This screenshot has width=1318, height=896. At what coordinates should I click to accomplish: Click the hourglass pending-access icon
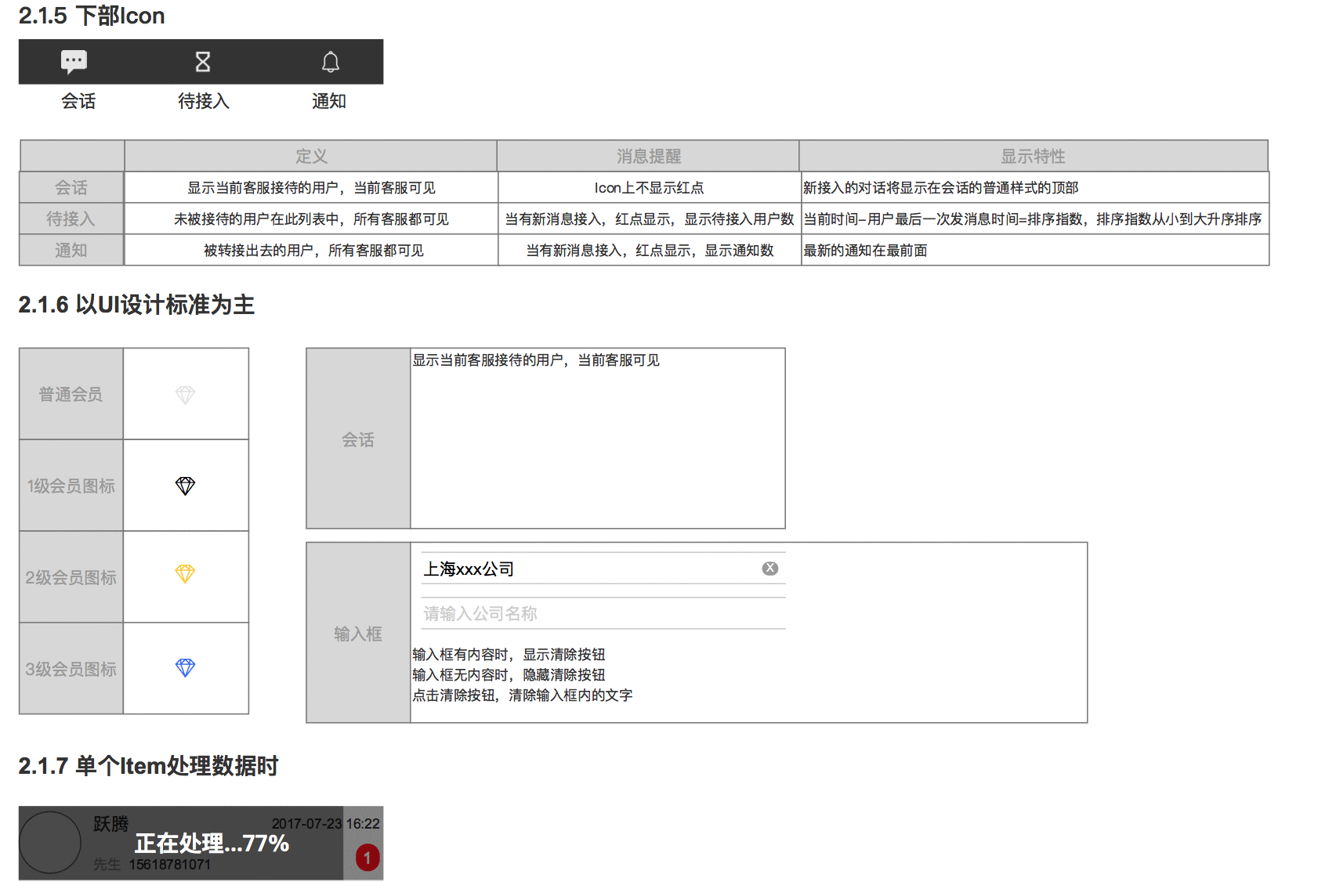(x=203, y=62)
